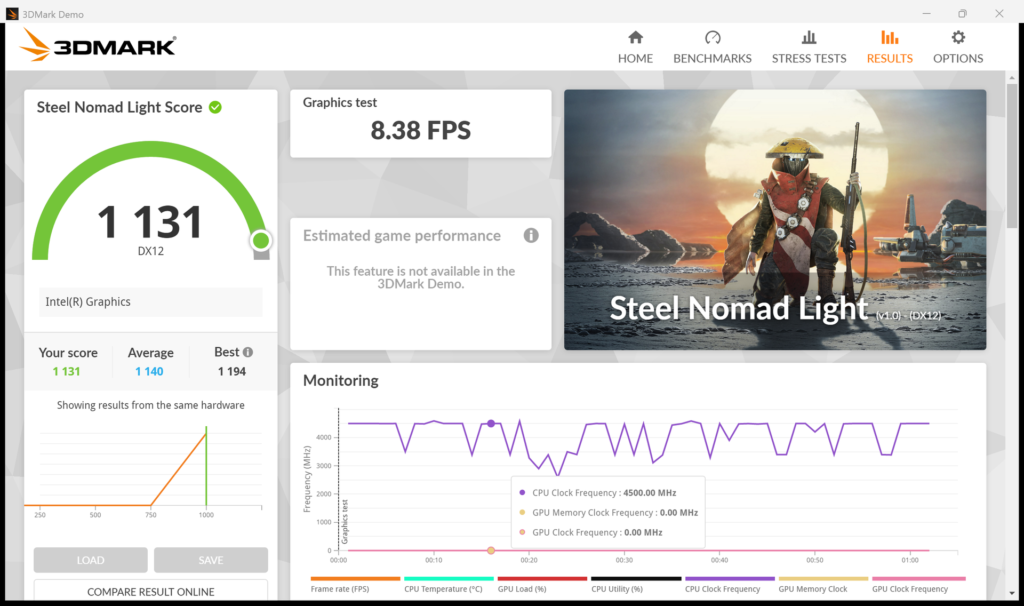
Task: Click the scrollbar down arrow
Action: pos(1012,593)
